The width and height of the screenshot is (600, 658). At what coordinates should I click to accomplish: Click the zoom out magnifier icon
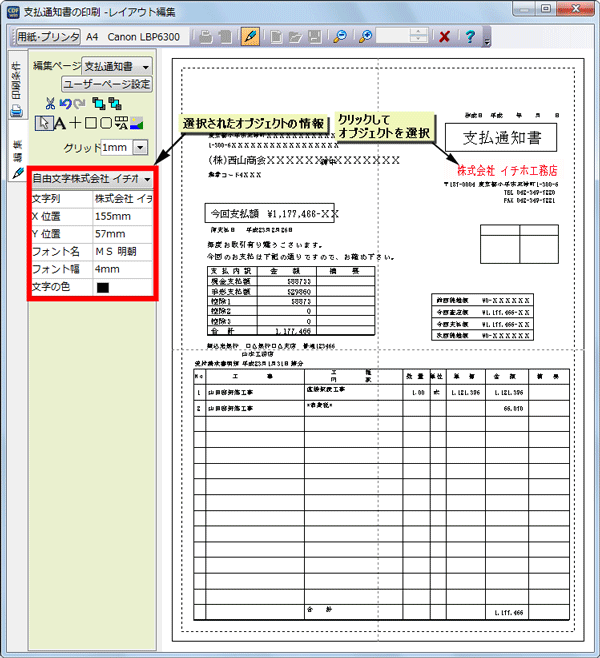click(341, 36)
